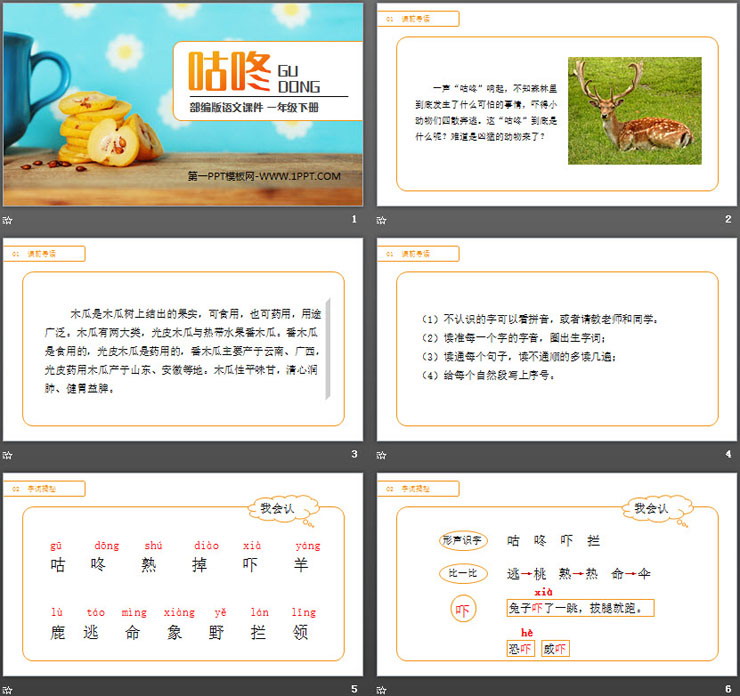740x696 pixels.
Task: Click the section tag header on slide 3
Action: pyautogui.click(x=44, y=254)
